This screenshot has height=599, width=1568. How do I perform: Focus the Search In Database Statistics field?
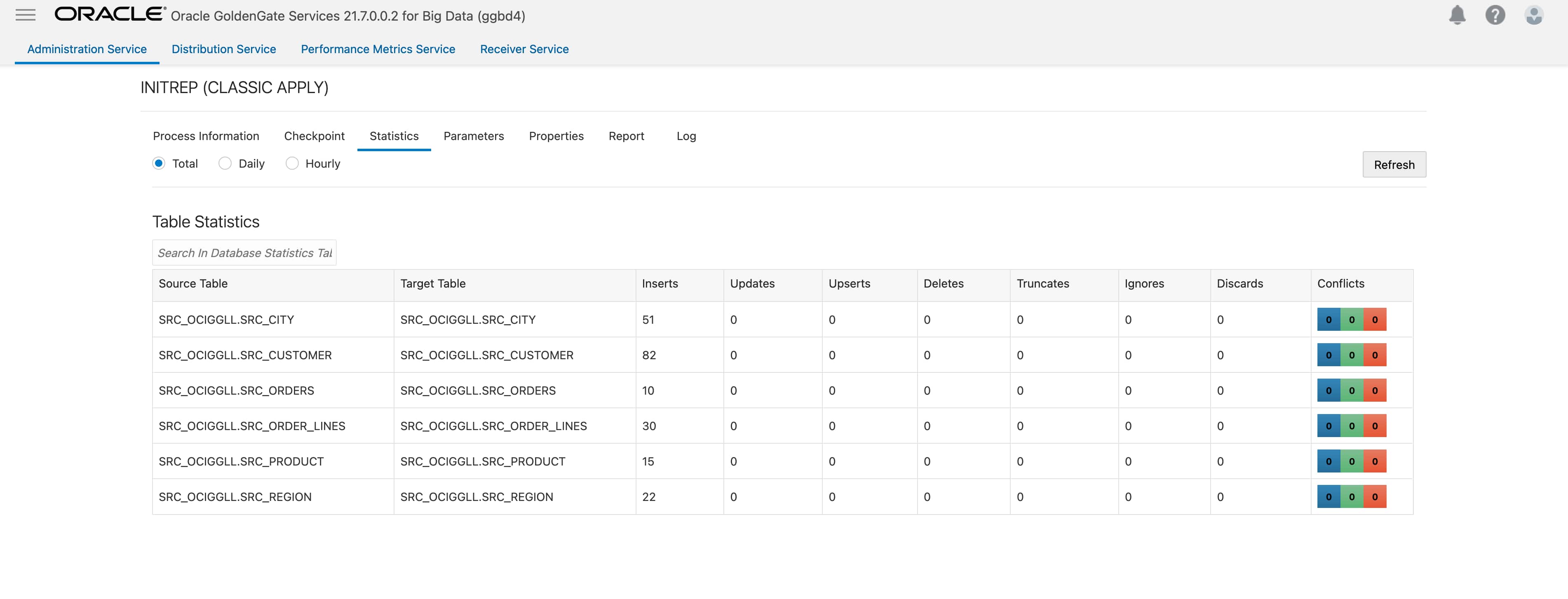click(244, 253)
